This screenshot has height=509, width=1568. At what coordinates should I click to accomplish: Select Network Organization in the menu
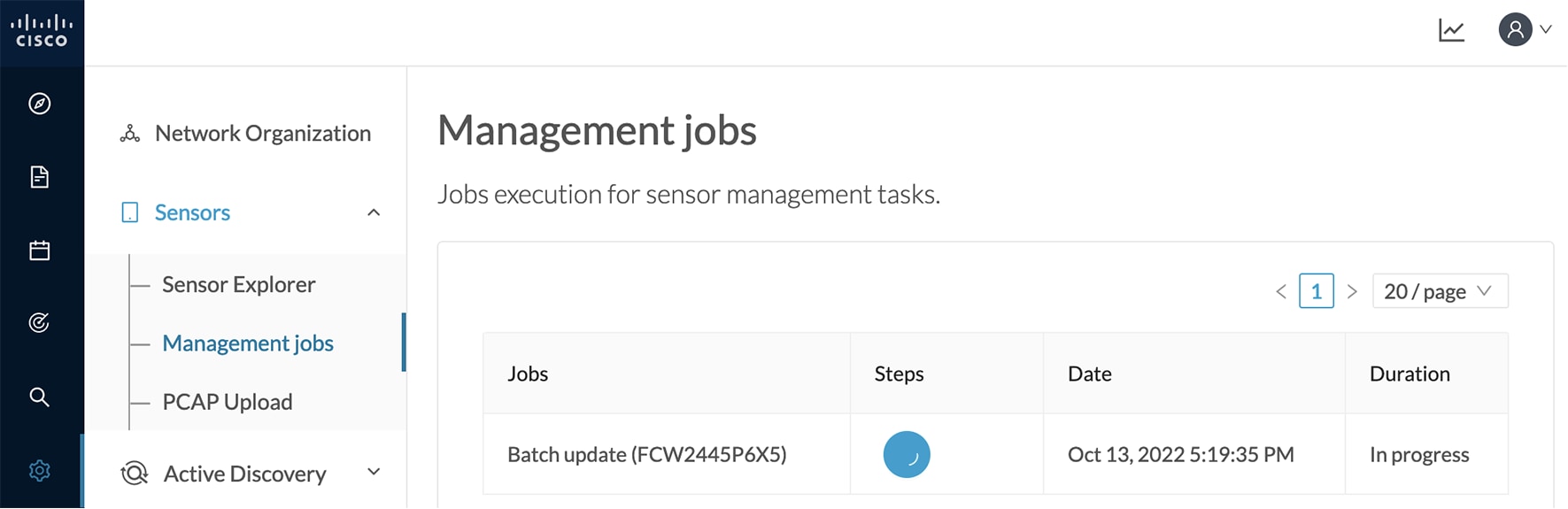point(262,134)
